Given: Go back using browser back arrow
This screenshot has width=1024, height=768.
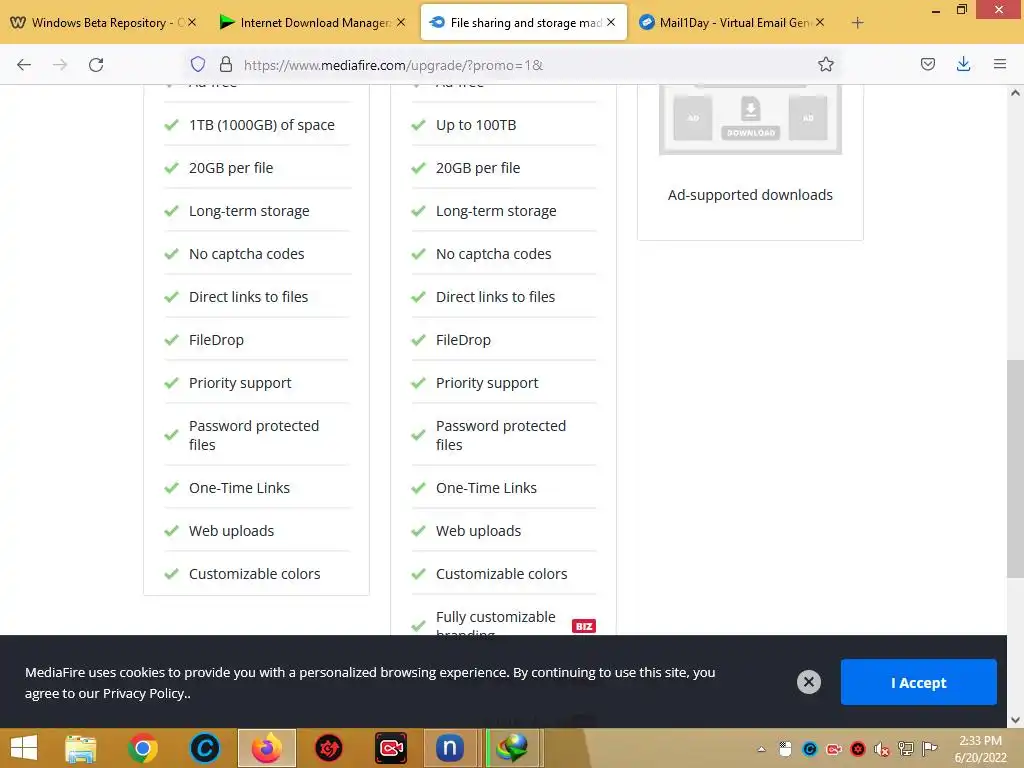Looking at the screenshot, I should (x=24, y=65).
